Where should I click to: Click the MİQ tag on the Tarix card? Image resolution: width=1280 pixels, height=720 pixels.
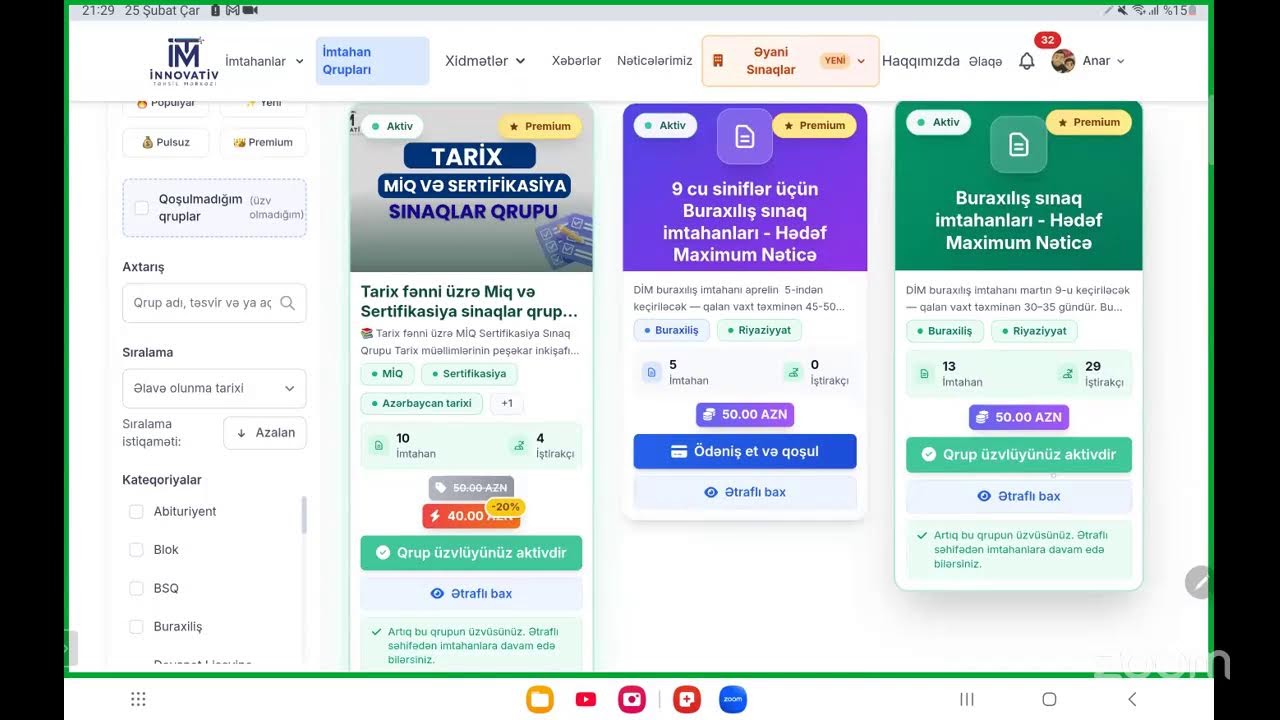click(x=387, y=374)
